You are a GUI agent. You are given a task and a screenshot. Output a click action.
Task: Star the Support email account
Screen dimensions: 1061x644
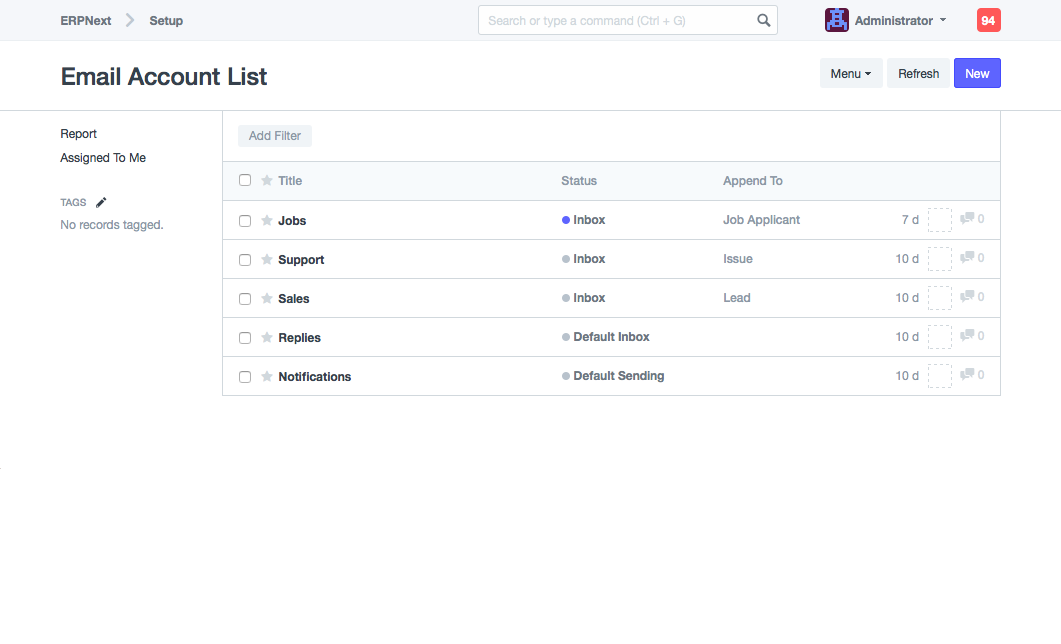pos(267,259)
